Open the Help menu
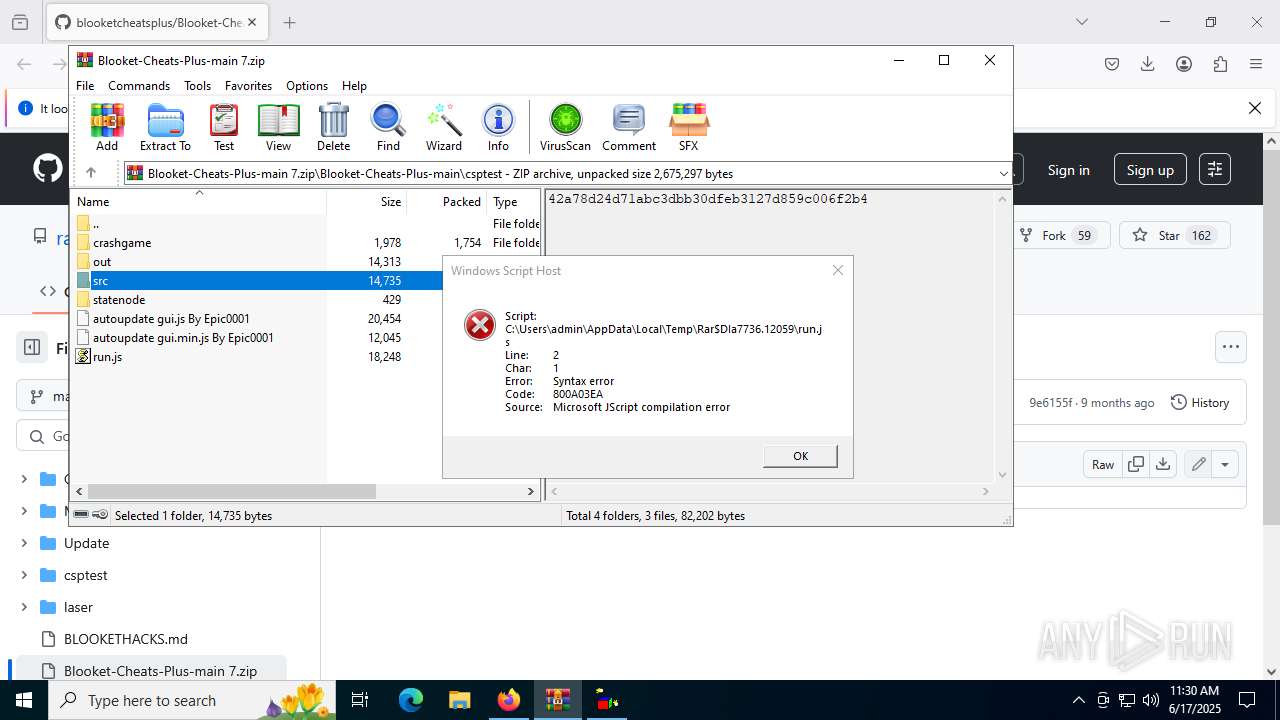 pos(354,86)
